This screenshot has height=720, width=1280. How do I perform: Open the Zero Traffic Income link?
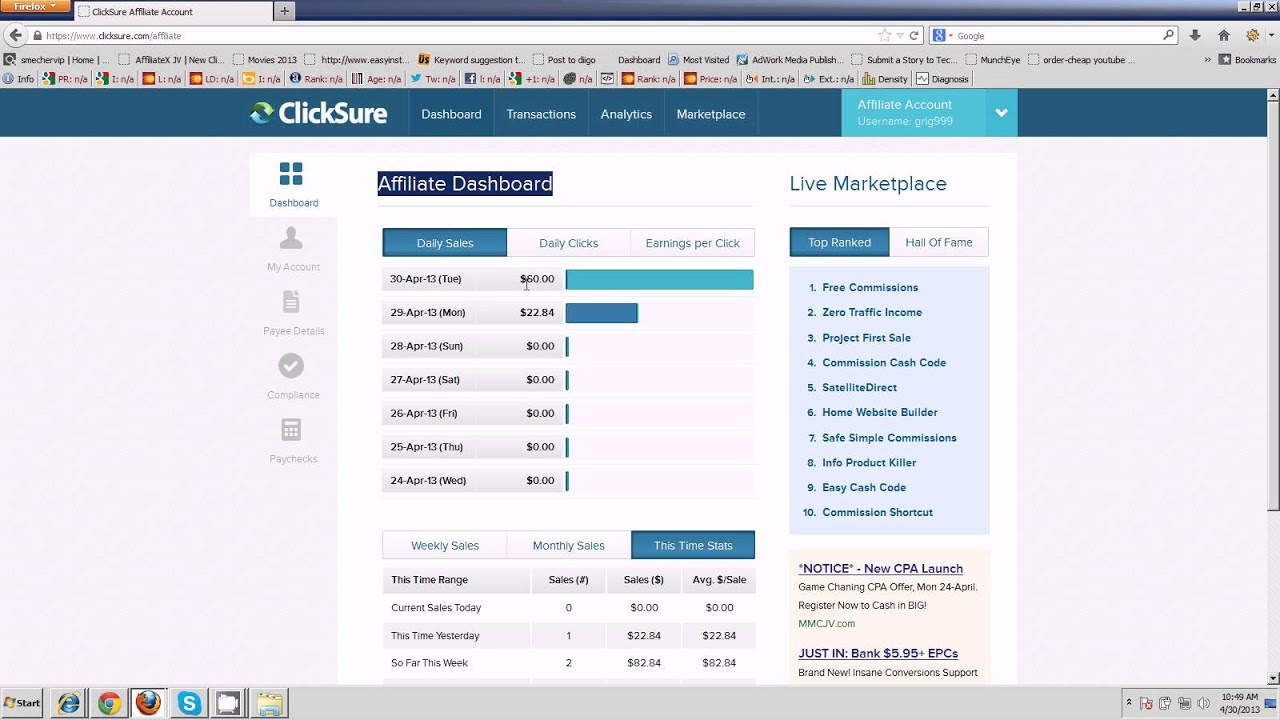pos(872,312)
